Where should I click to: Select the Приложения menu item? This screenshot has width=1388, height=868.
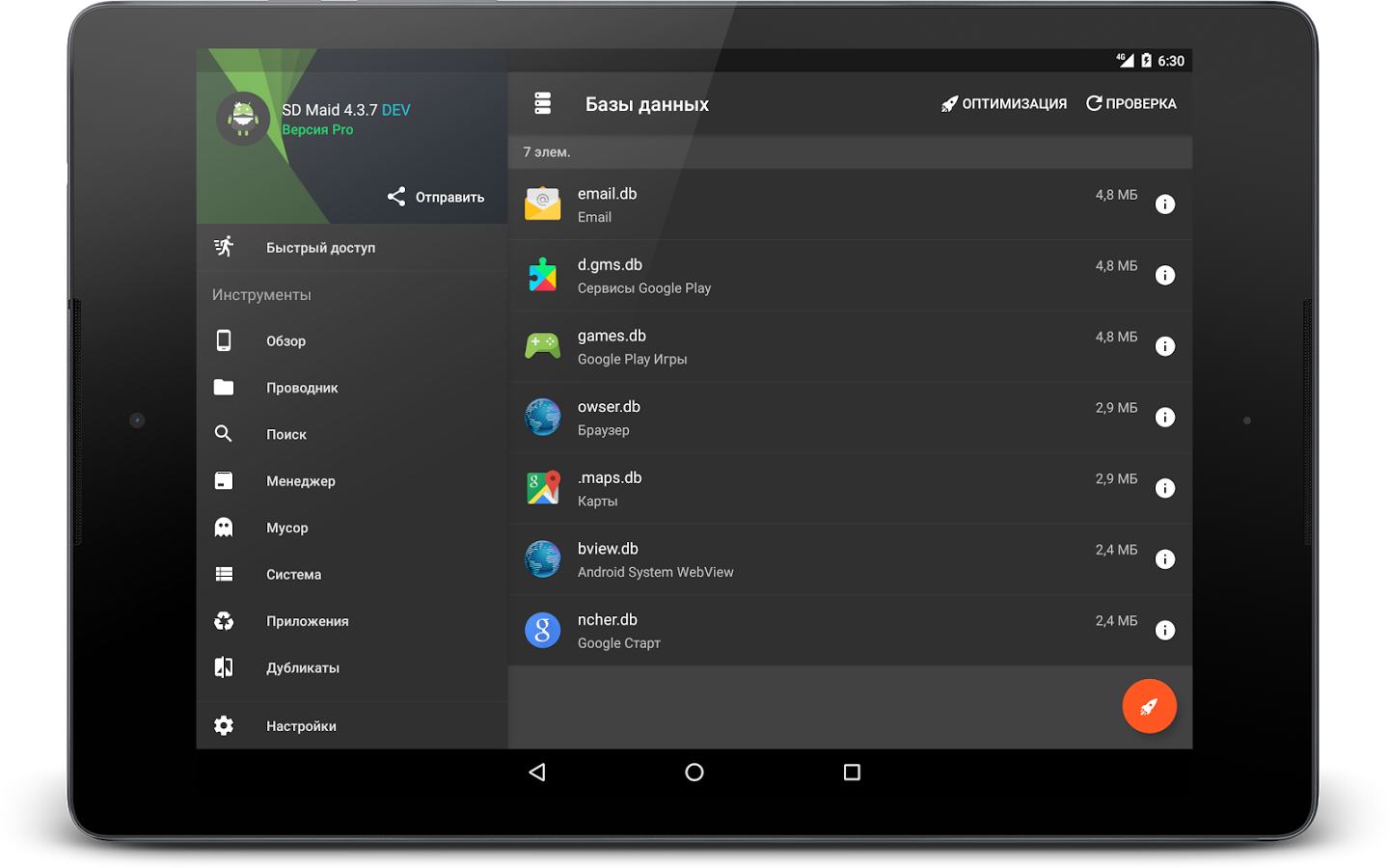coord(352,621)
